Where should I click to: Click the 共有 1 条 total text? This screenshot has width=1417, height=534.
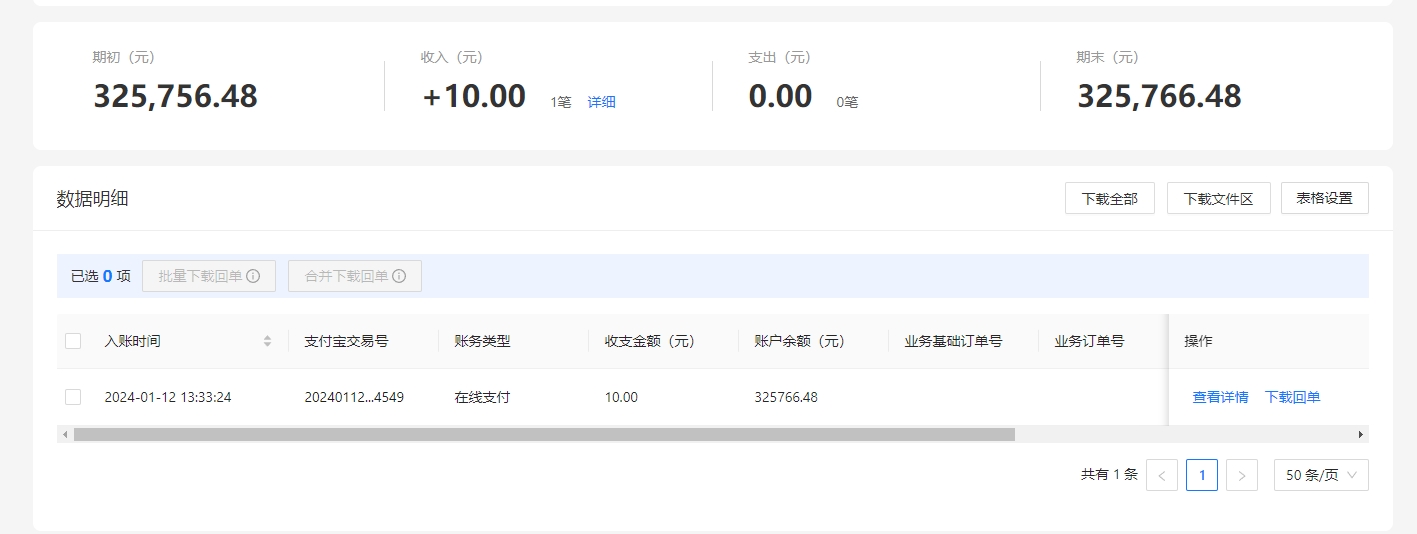pyautogui.click(x=1109, y=475)
